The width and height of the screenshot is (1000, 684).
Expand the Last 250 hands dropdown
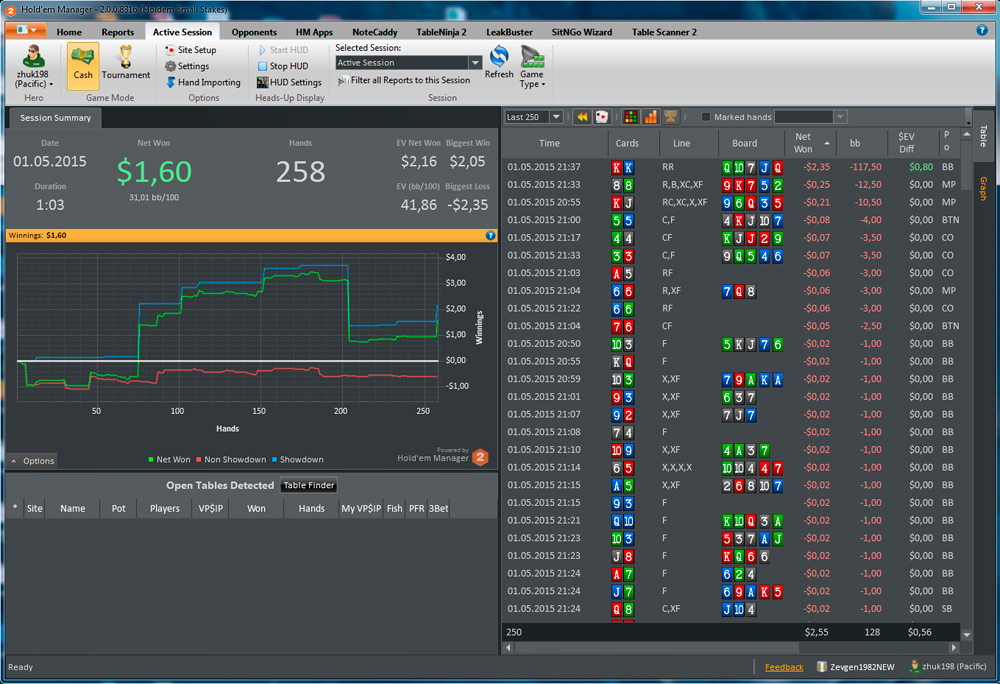(556, 117)
